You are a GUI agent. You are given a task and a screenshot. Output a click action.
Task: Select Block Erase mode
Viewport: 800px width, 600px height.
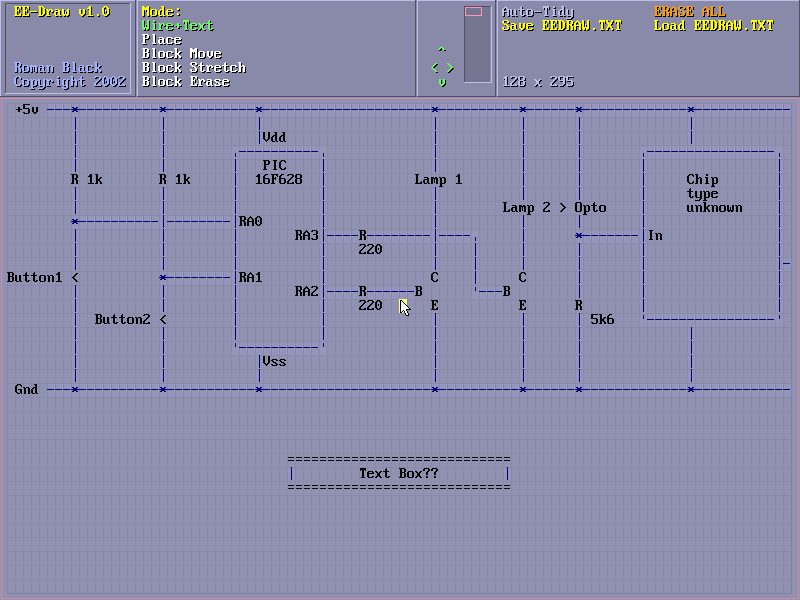186,82
